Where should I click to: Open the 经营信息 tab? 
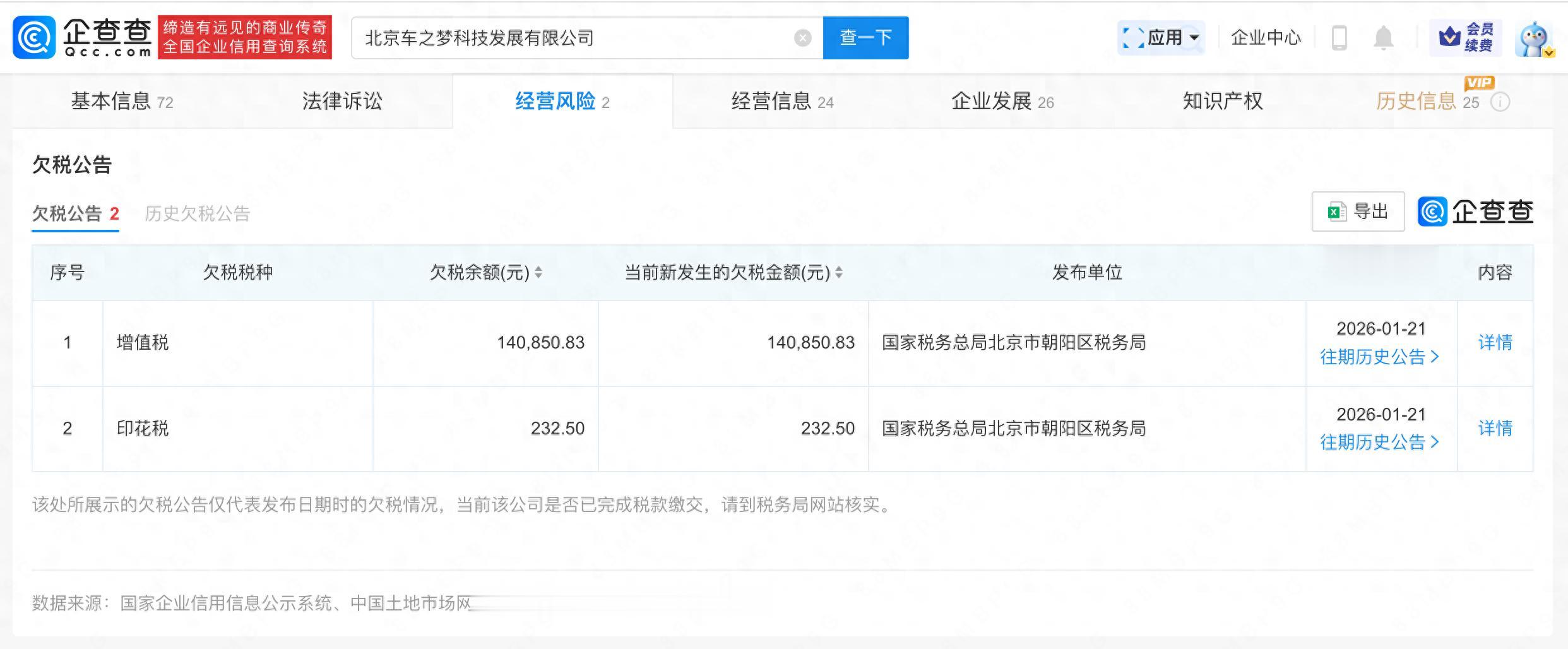783,102
